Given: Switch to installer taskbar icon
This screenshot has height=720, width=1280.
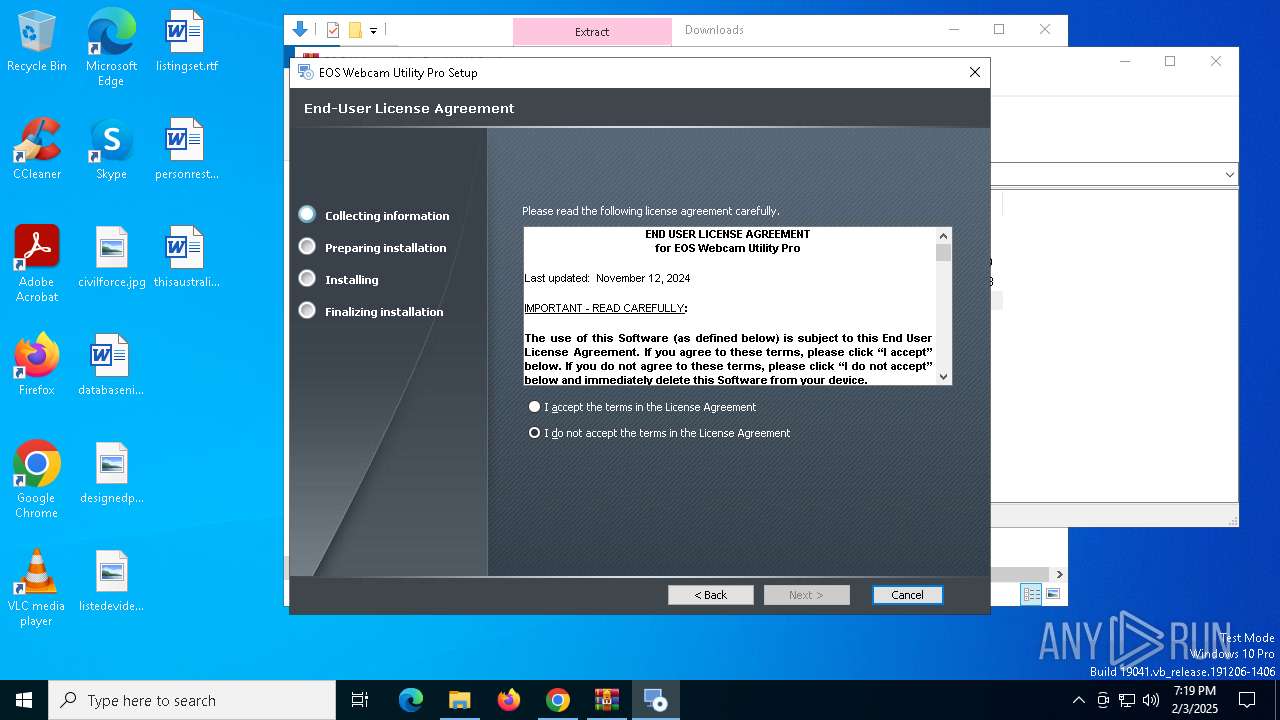Looking at the screenshot, I should pyautogui.click(x=656, y=700).
